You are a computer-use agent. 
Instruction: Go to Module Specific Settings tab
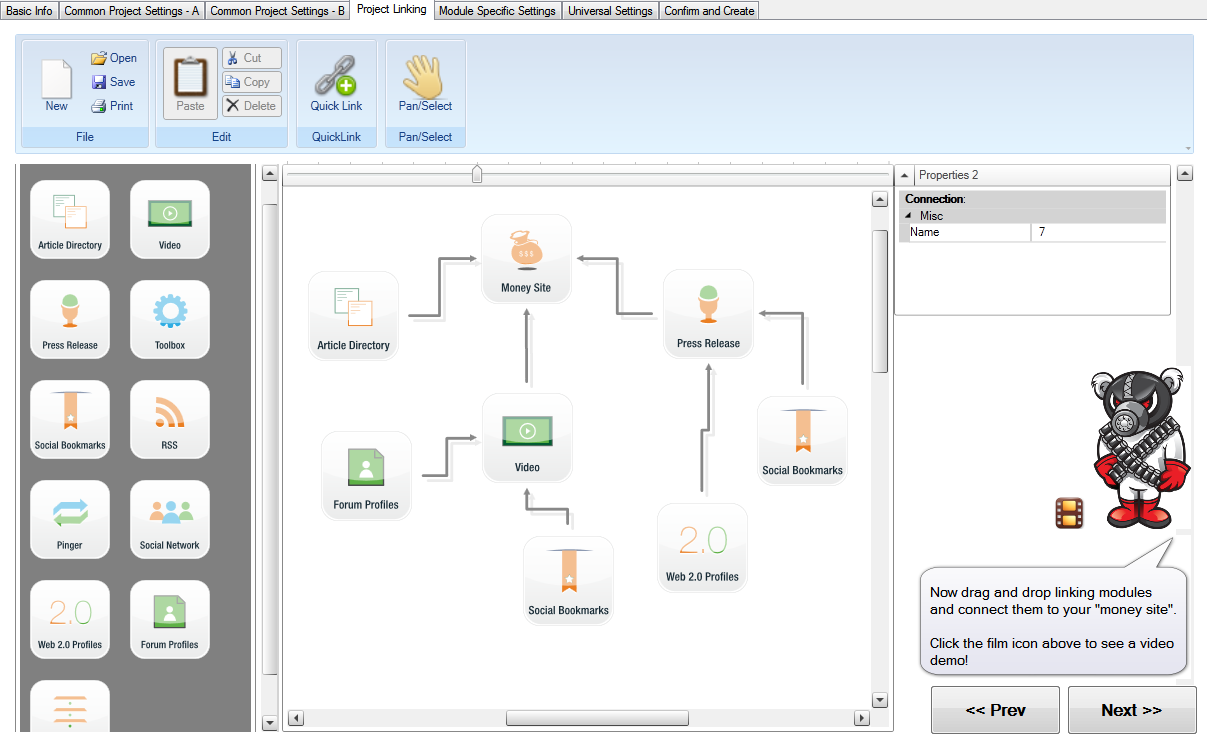point(497,11)
